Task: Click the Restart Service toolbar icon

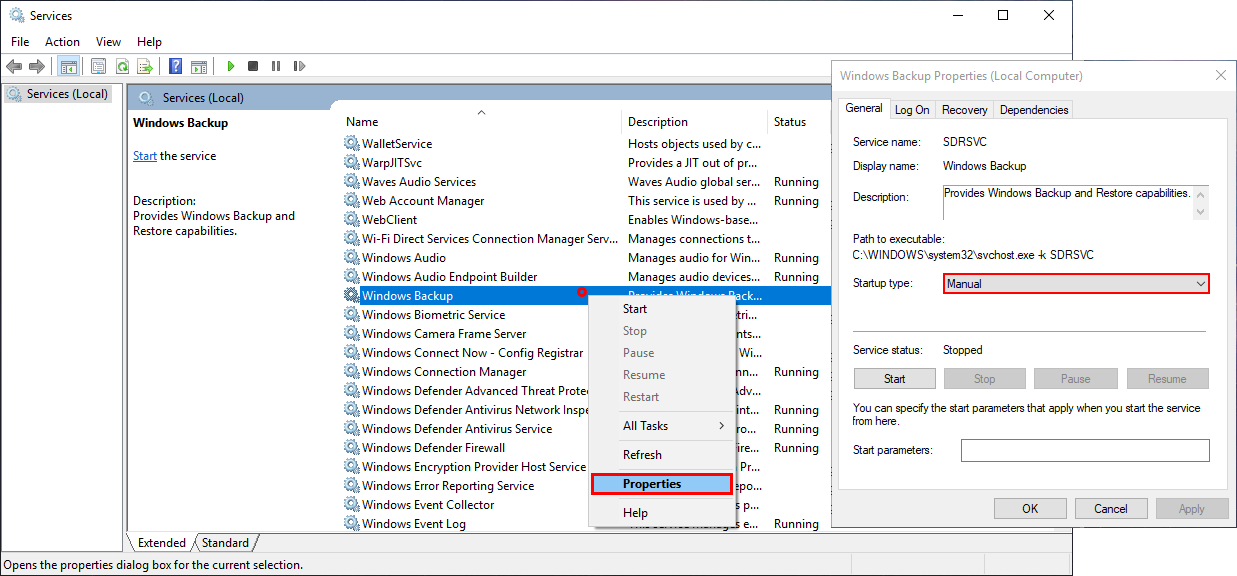Action: point(299,66)
